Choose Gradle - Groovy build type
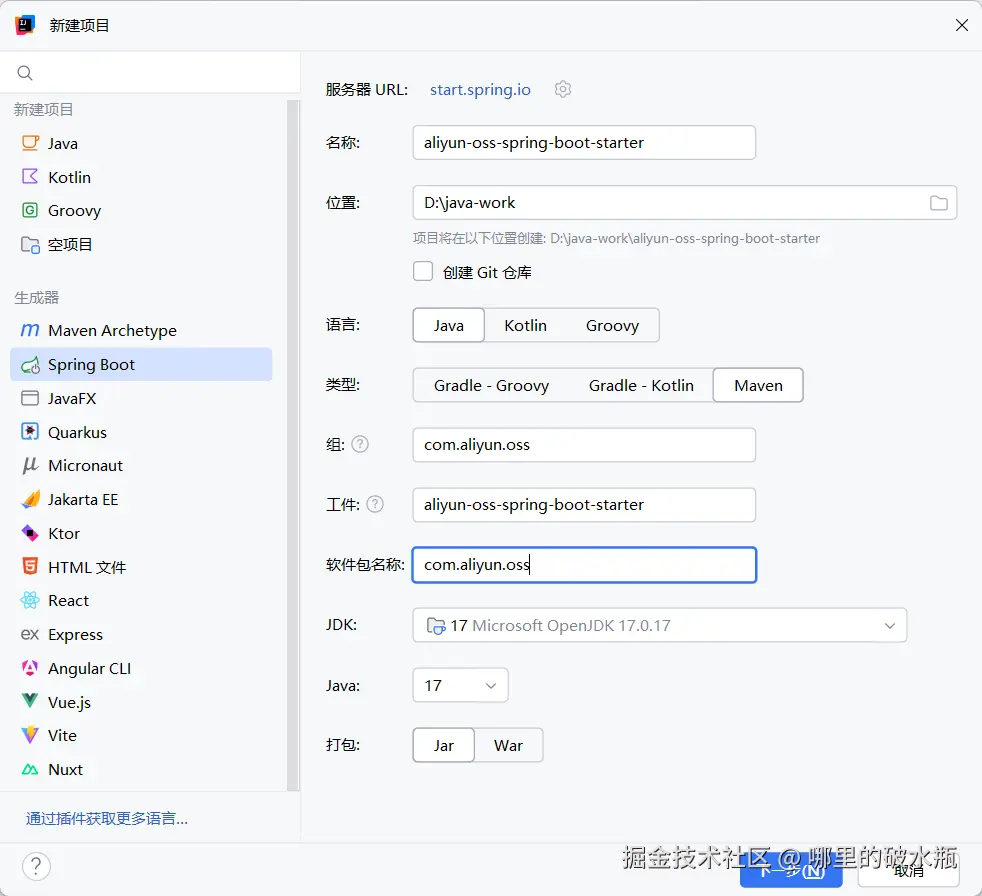The width and height of the screenshot is (982, 896). (x=492, y=385)
